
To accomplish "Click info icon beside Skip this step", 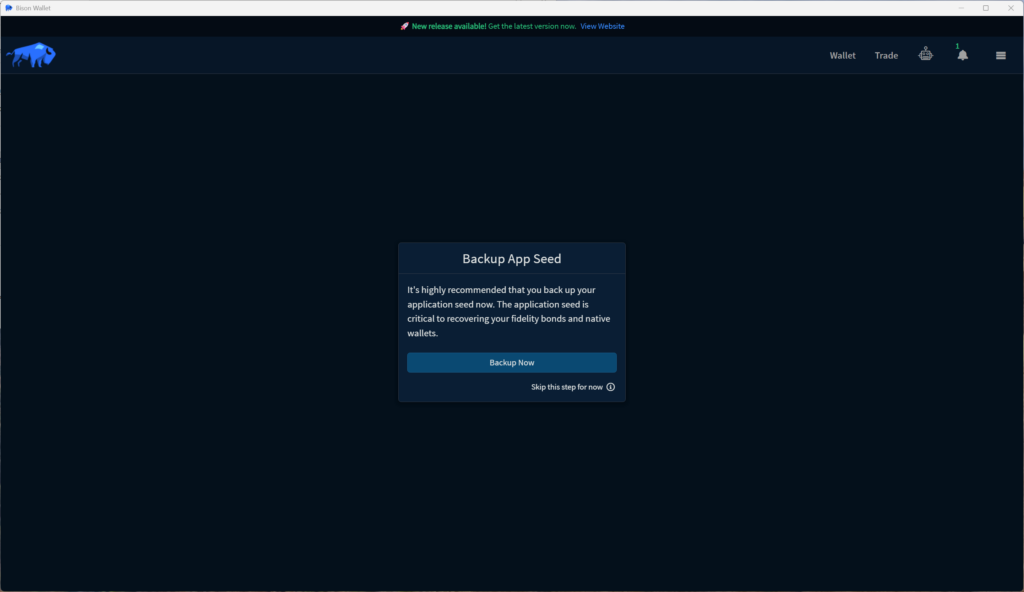I will point(611,387).
